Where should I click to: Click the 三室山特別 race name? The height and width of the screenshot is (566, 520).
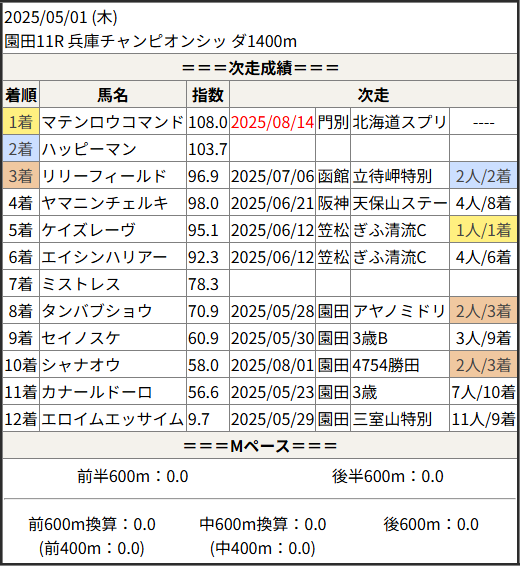[392, 419]
